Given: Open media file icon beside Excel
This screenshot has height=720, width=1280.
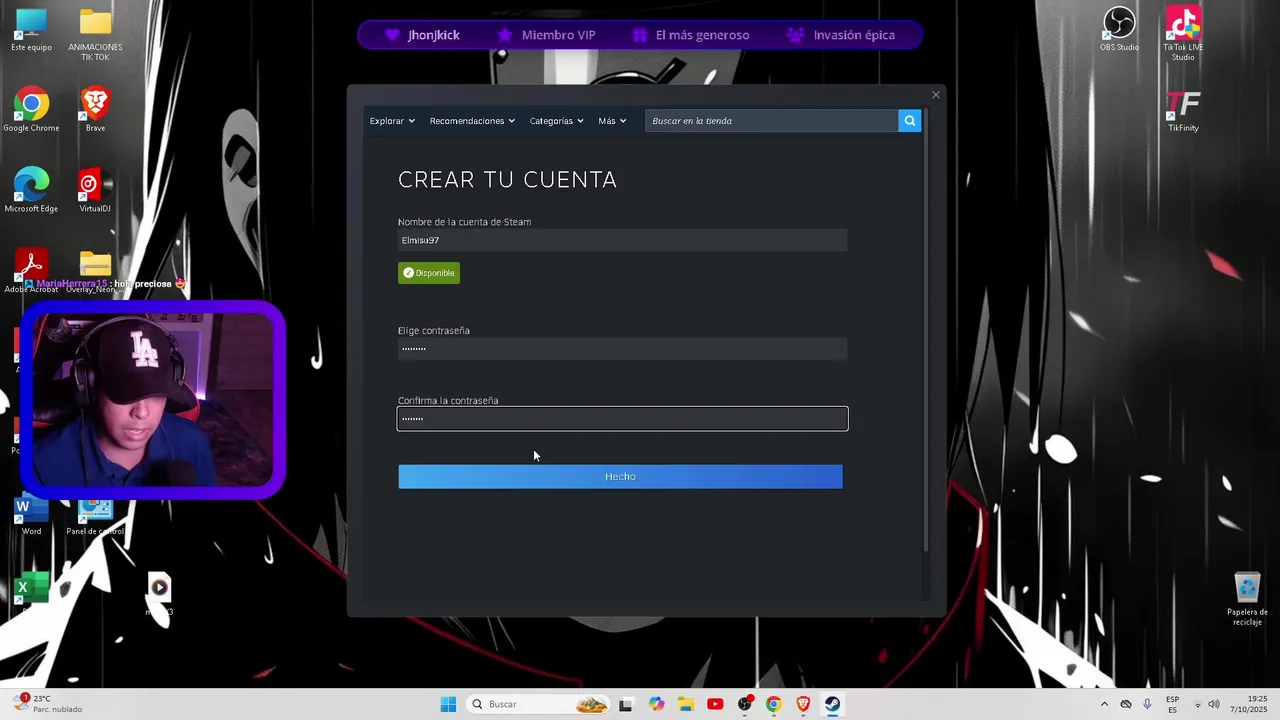Looking at the screenshot, I should click(x=159, y=590).
